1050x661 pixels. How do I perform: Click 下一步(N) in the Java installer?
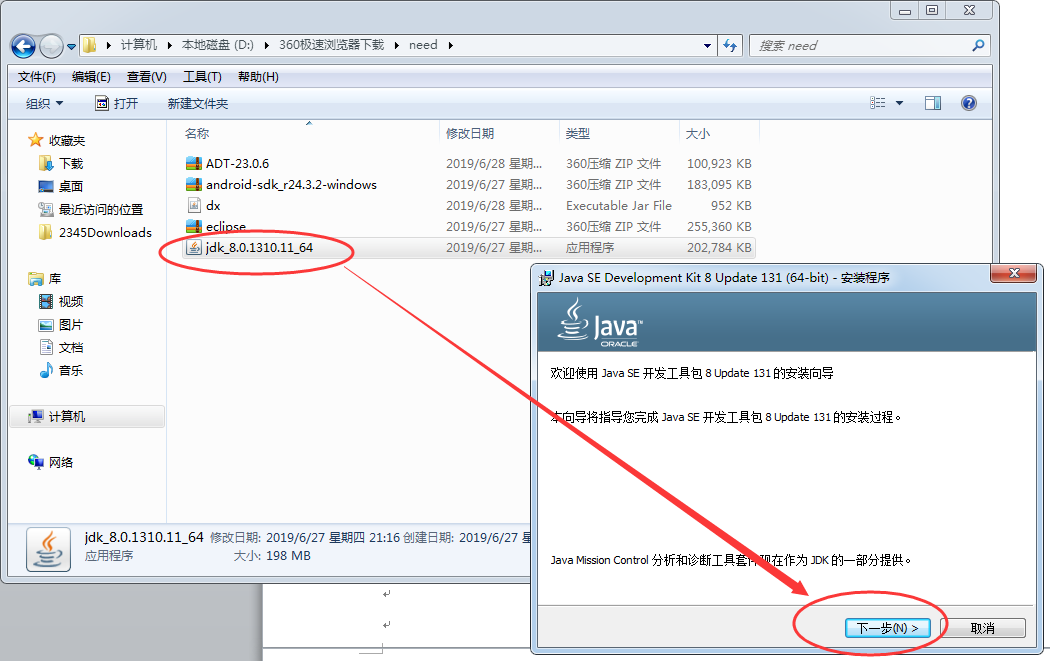[x=887, y=628]
